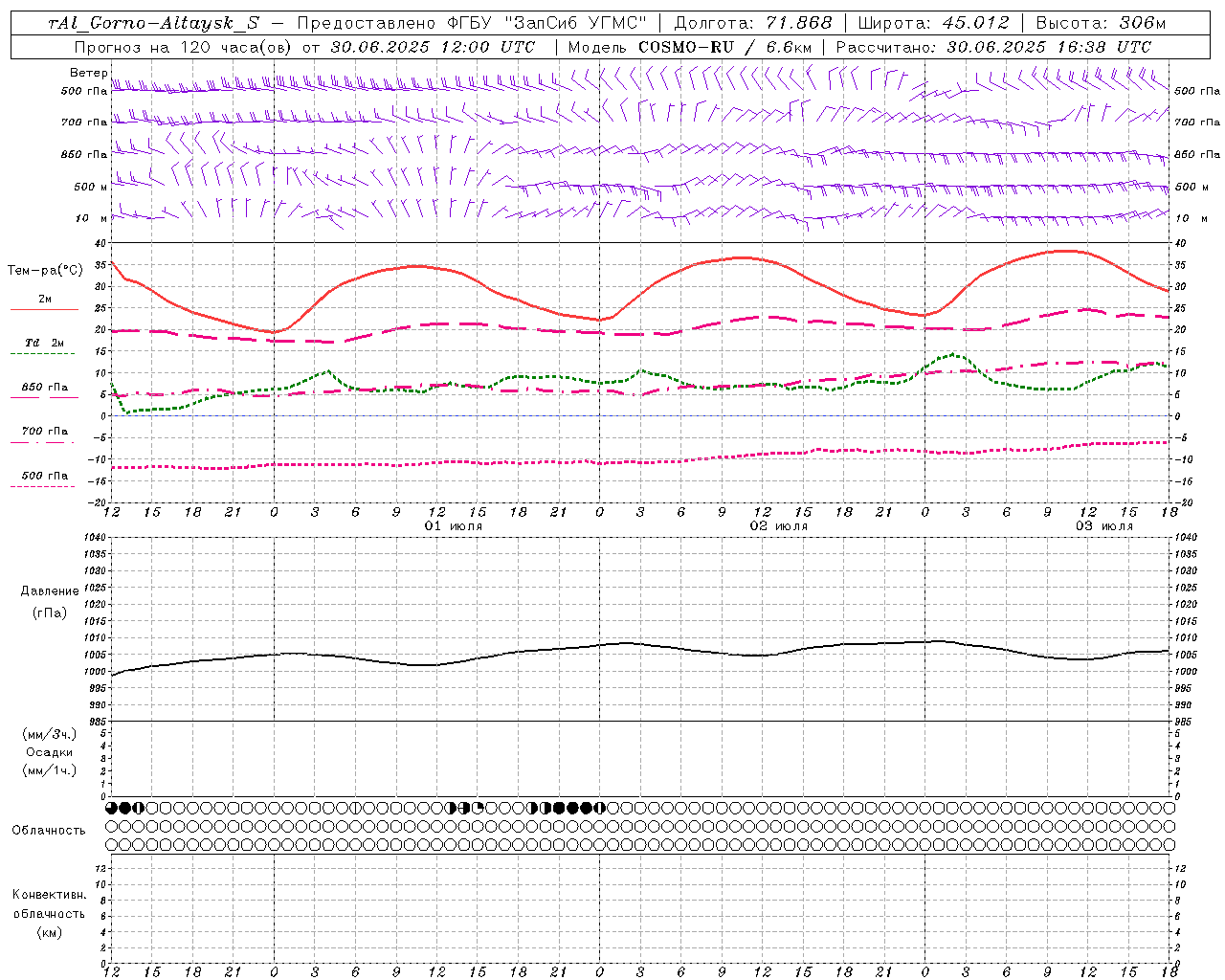Screen dimensions: 1225x980
Task: Click the '01 июля' date label
Action: (x=454, y=526)
